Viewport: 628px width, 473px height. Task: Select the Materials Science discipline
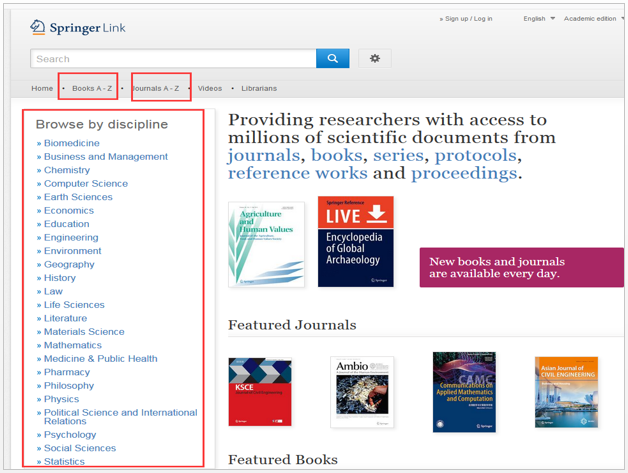pos(84,332)
